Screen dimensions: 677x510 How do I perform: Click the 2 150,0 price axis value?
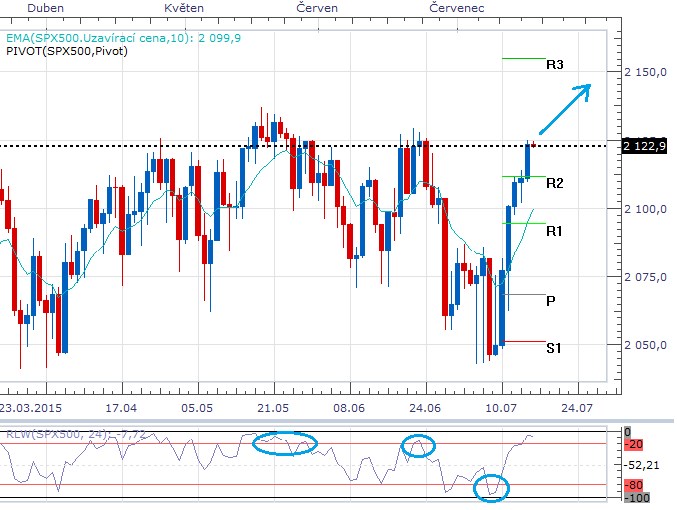(645, 72)
